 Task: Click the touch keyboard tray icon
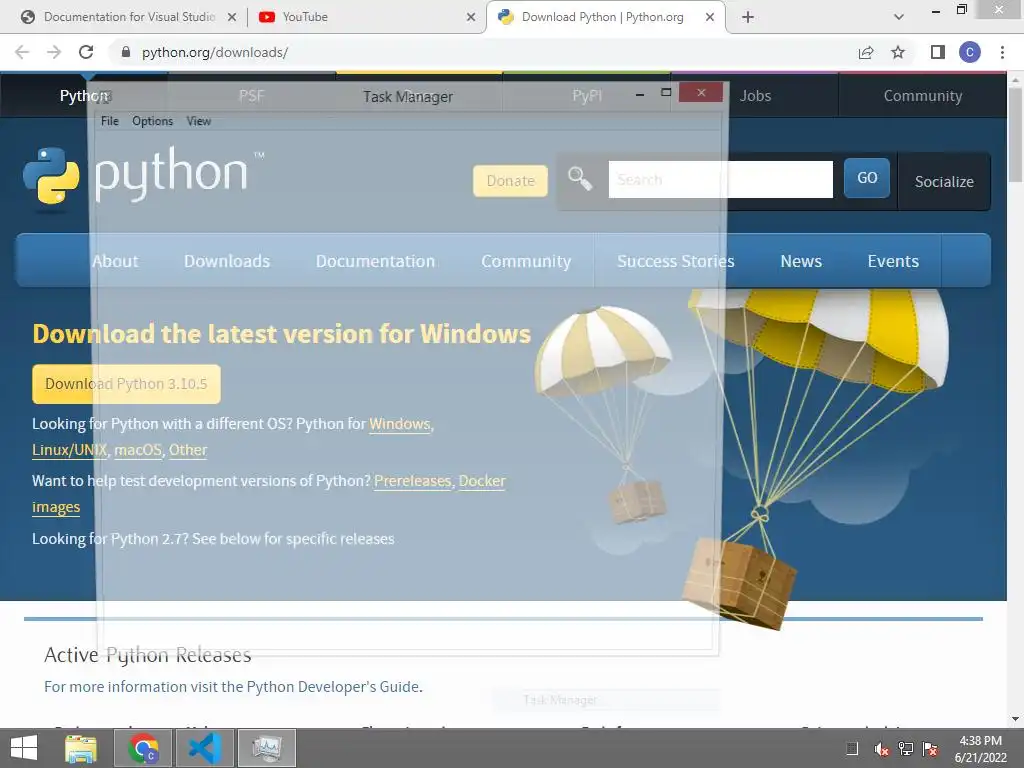[x=852, y=749]
